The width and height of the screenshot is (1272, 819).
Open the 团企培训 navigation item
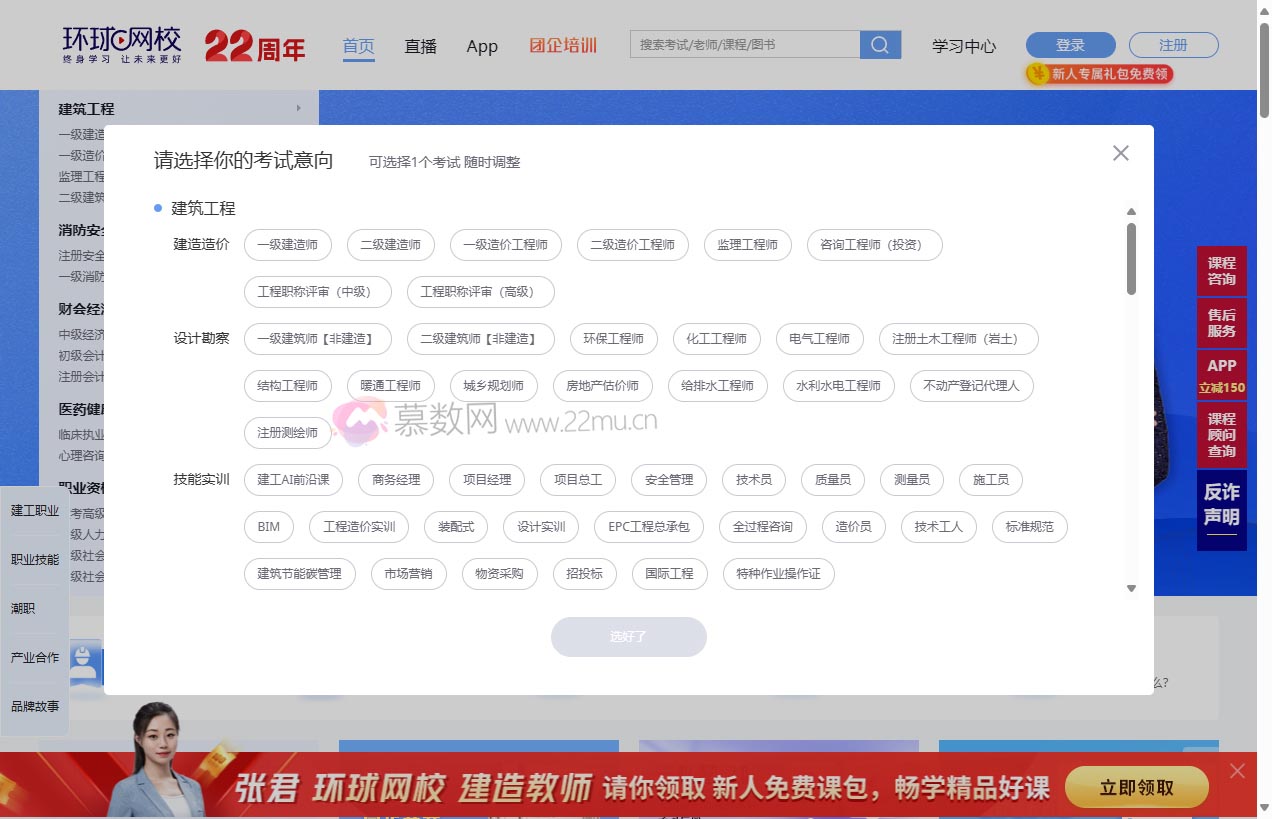pyautogui.click(x=562, y=45)
